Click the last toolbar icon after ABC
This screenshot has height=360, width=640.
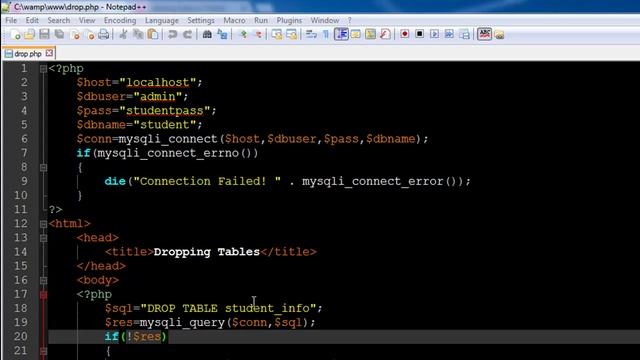(500, 35)
